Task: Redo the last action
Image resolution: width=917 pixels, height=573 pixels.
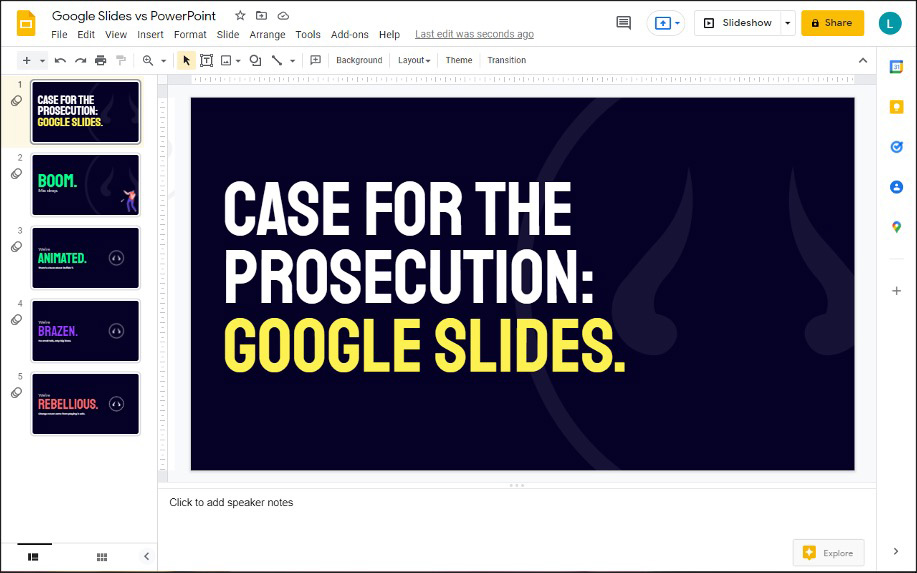Action: tap(81, 60)
